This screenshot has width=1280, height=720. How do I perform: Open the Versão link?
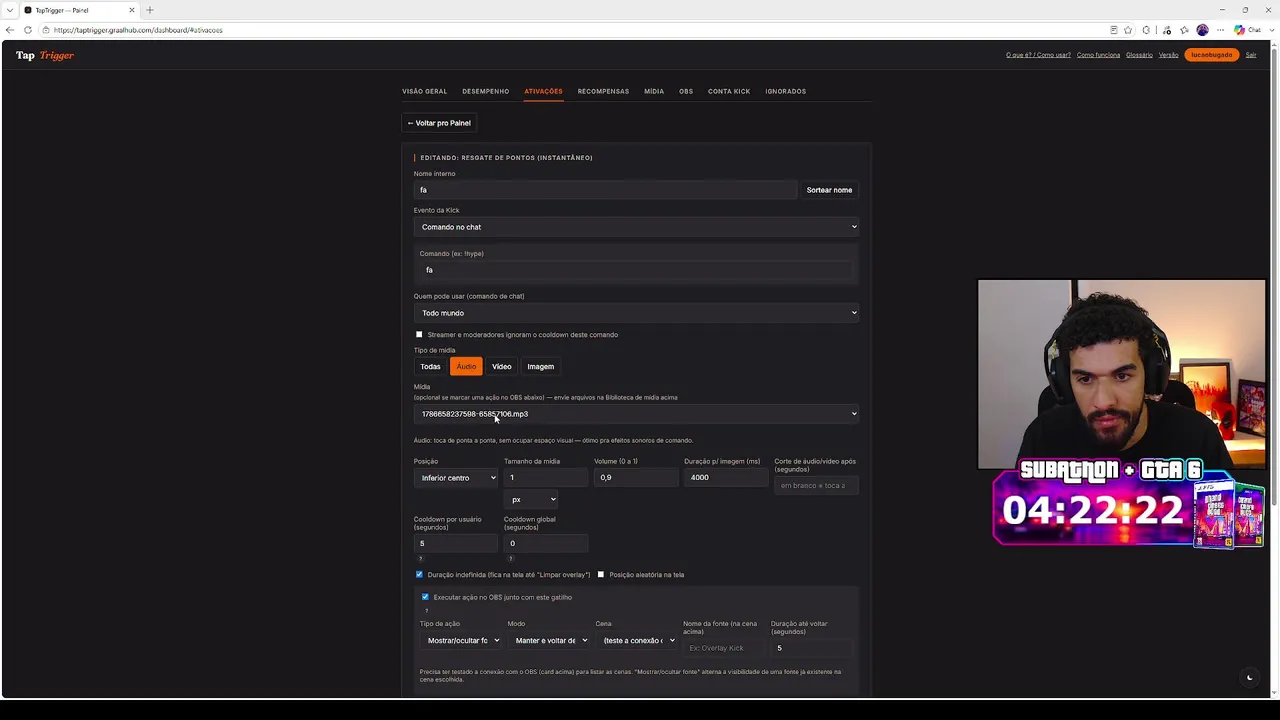point(1168,55)
